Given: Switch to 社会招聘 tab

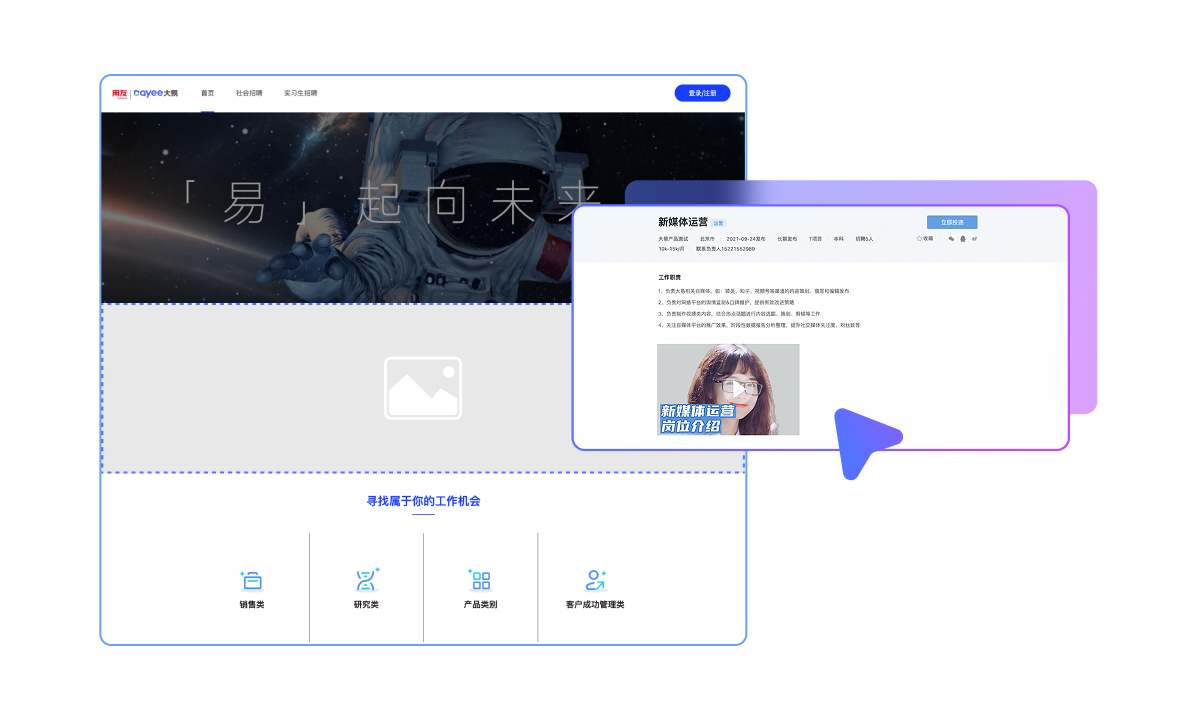Looking at the screenshot, I should point(249,93).
